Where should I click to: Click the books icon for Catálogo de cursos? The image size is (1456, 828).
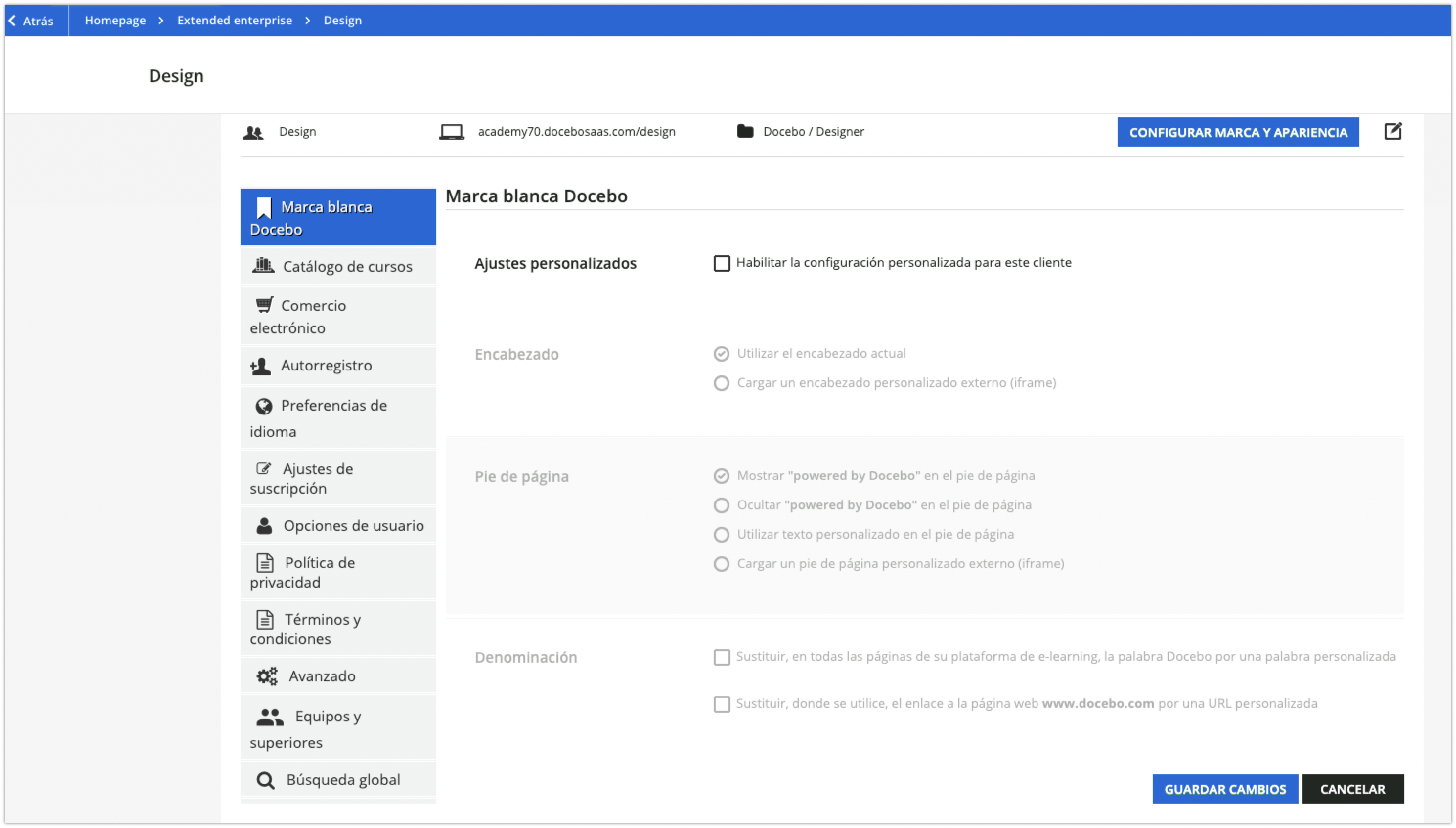[263, 265]
